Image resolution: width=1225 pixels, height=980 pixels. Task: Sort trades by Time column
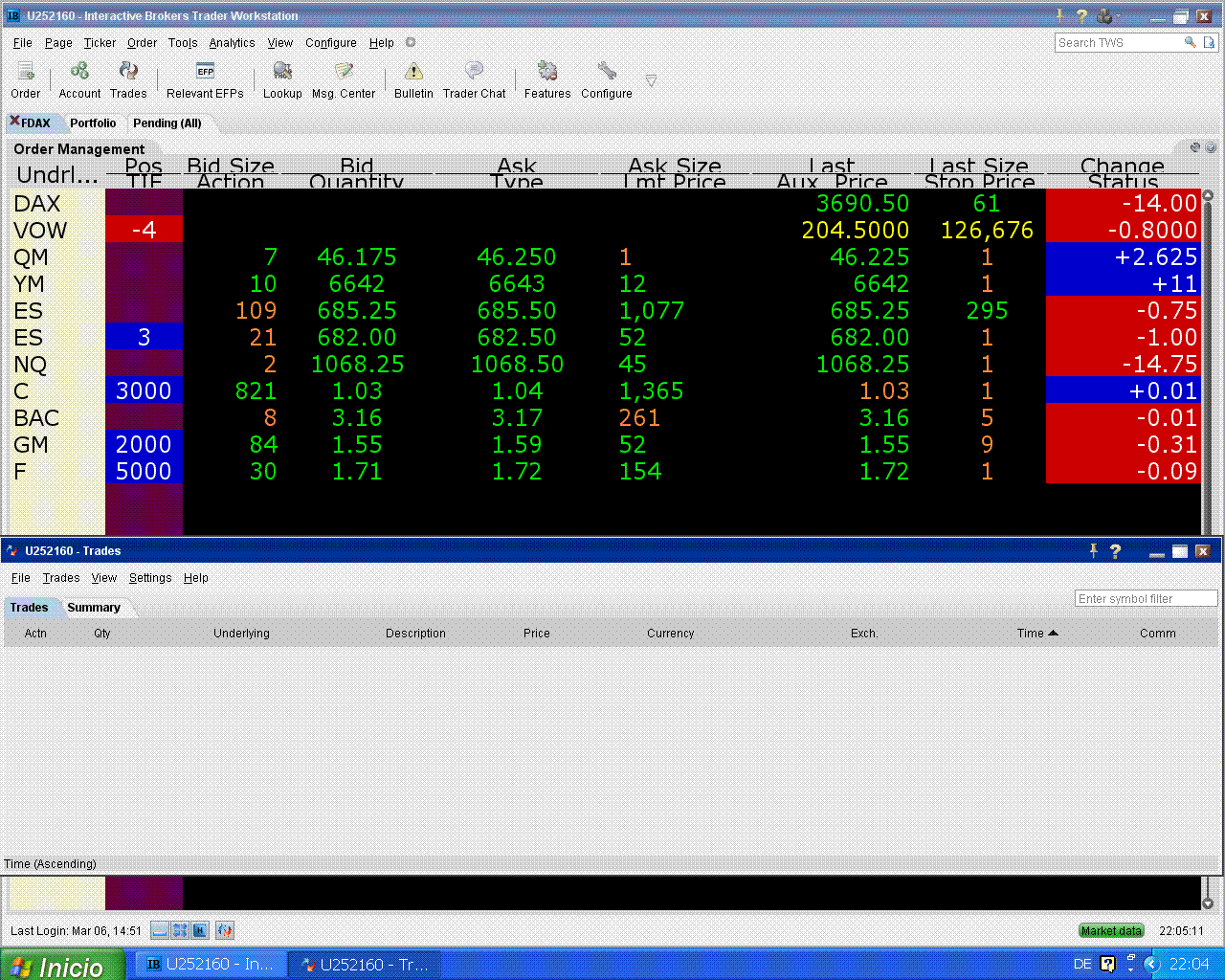pyautogui.click(x=1037, y=634)
